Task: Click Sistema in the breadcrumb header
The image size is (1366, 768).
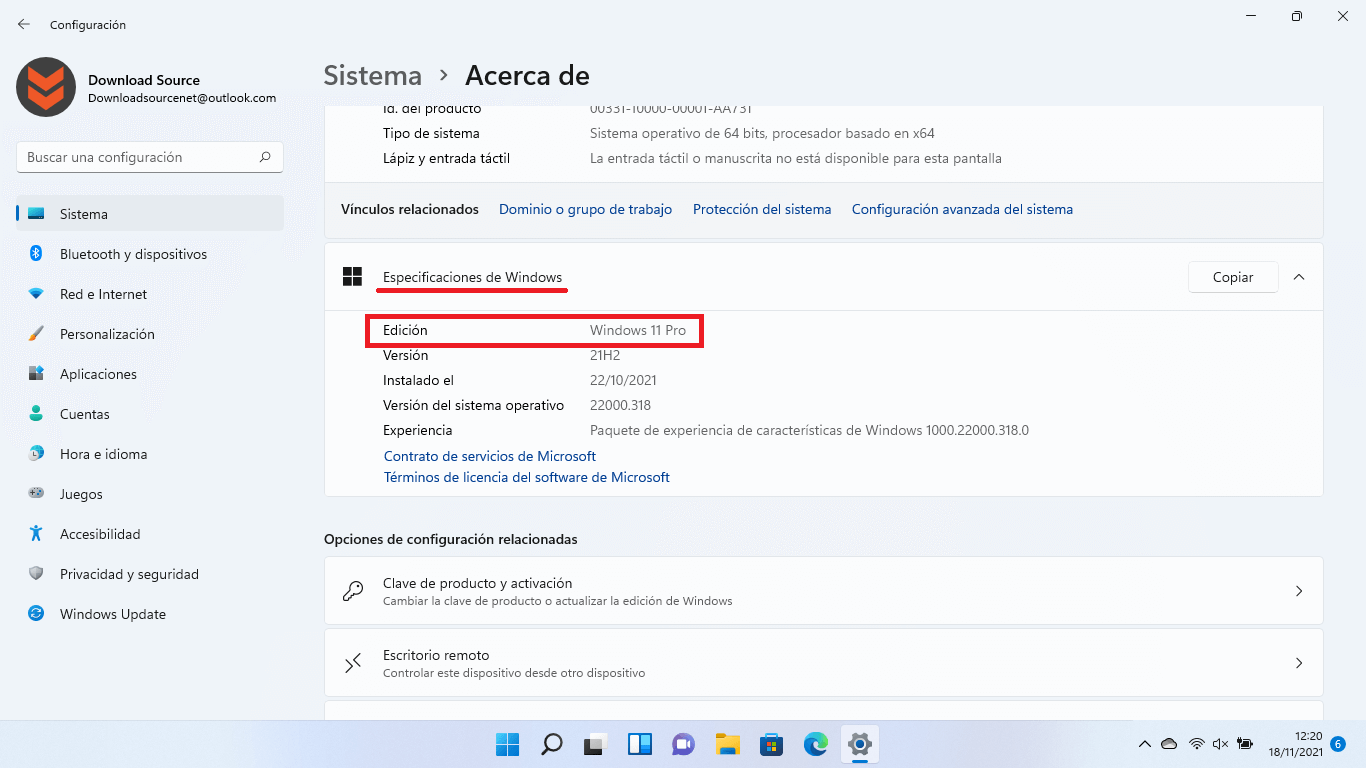Action: (x=373, y=75)
